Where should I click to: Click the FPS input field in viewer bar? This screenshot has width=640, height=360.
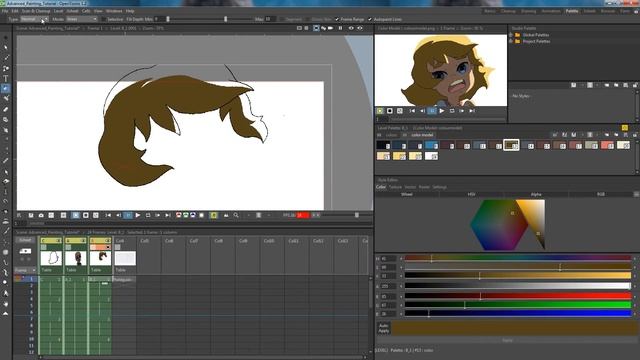(302, 215)
